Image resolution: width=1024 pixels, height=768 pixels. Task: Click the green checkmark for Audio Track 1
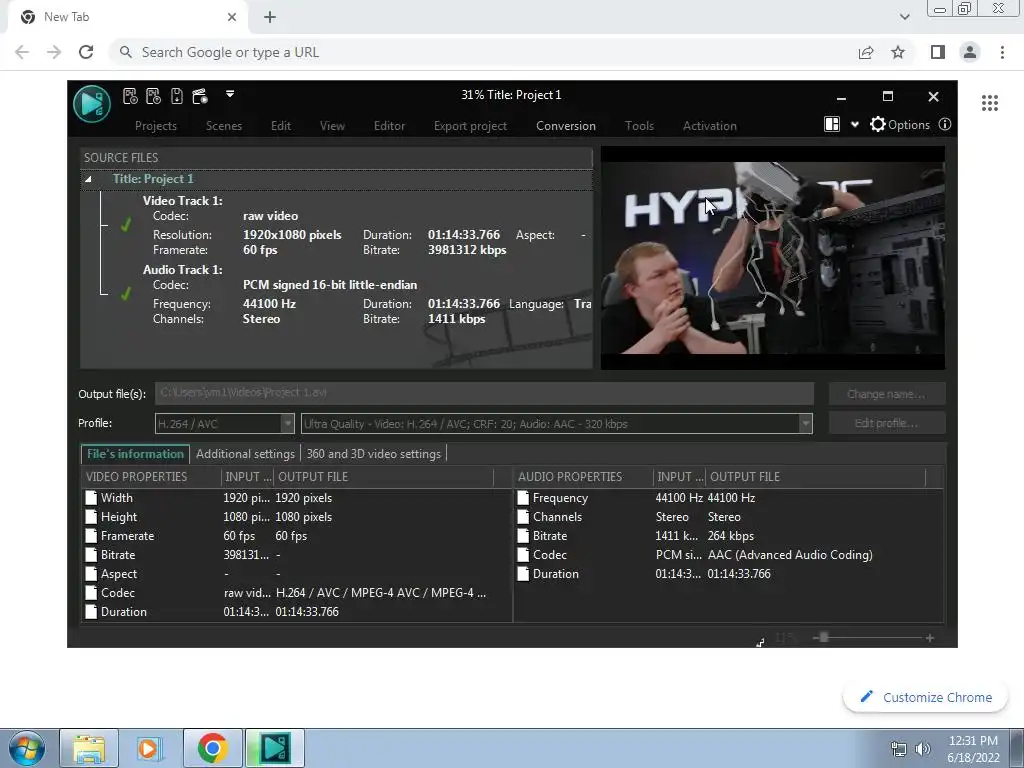[x=126, y=294]
